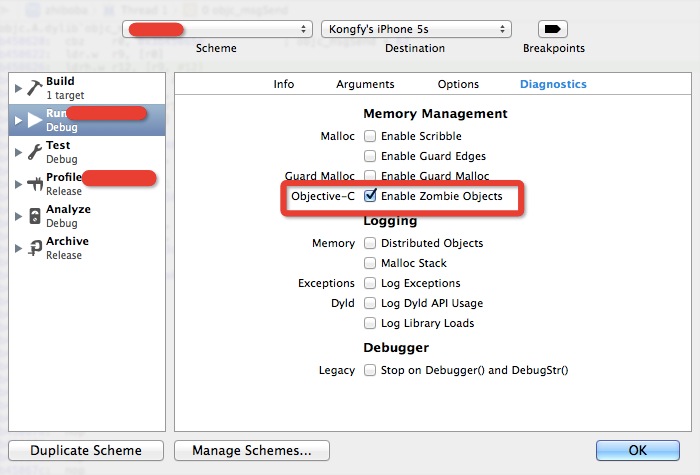Expand the Build action disclosure triangle
The width and height of the screenshot is (700, 475).
tap(18, 88)
